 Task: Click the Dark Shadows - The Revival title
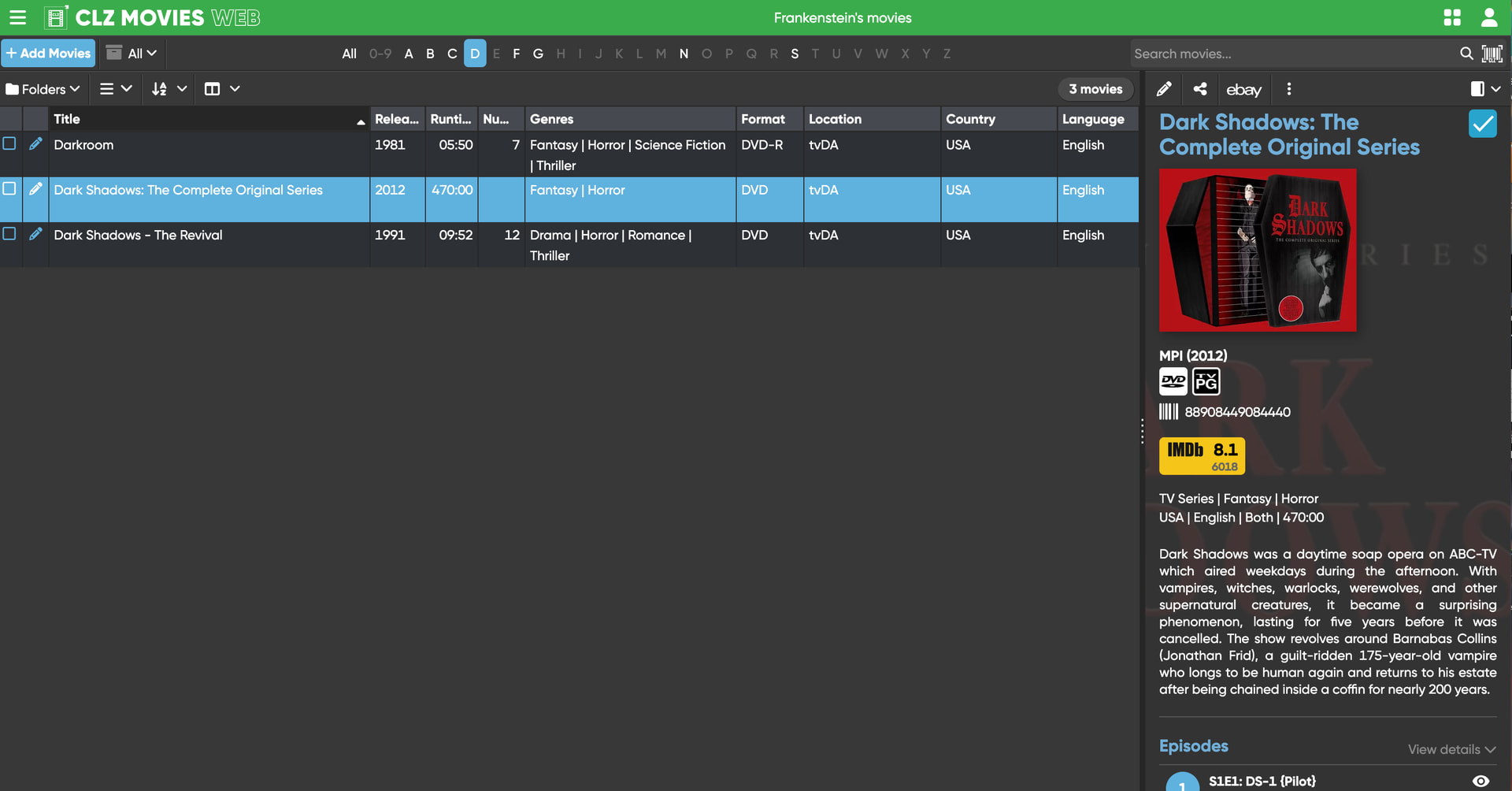[x=138, y=235]
